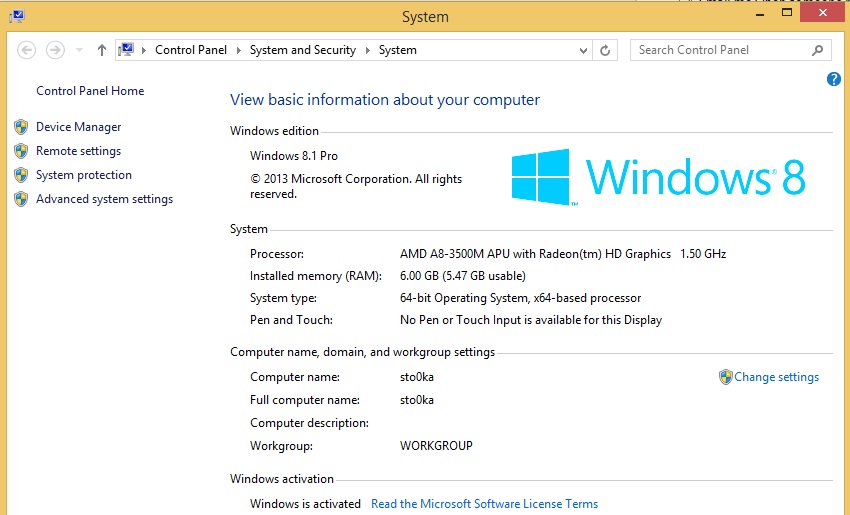Screen dimensions: 850x515
Task: Expand the address bar previous locations dropdown
Action: [x=582, y=50]
